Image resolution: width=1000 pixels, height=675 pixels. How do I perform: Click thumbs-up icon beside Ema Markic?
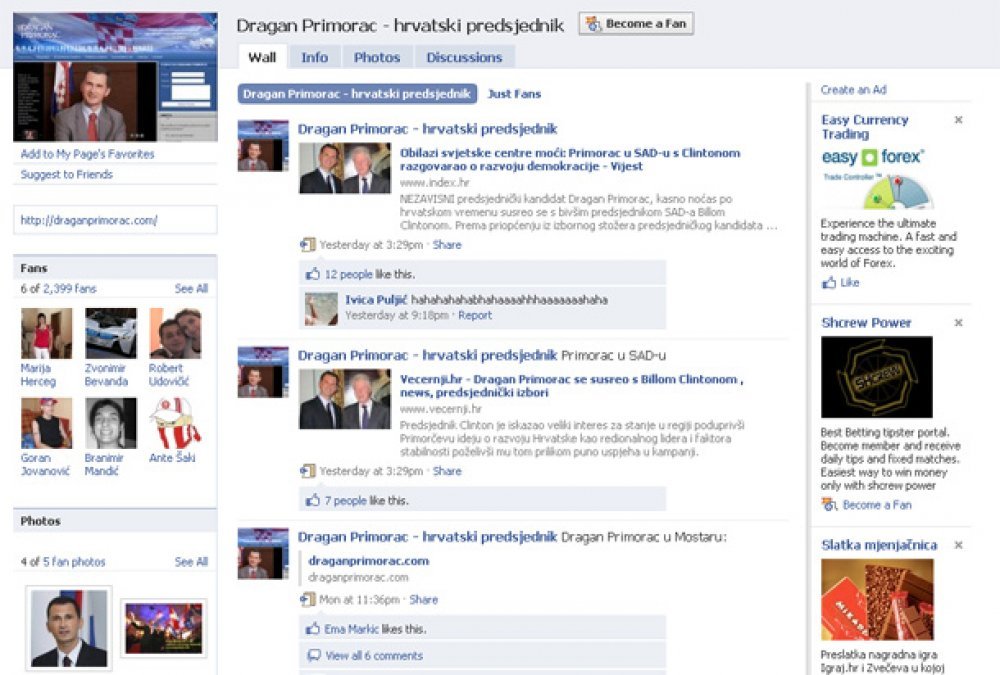[312, 629]
